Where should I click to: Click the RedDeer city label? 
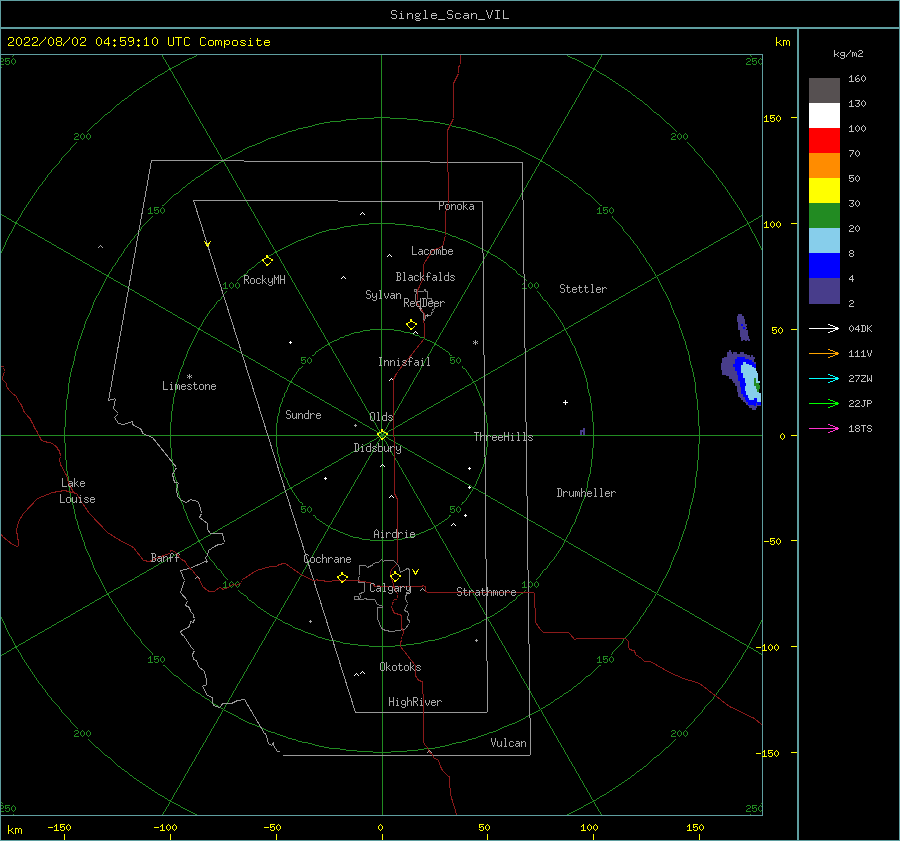coord(424,303)
